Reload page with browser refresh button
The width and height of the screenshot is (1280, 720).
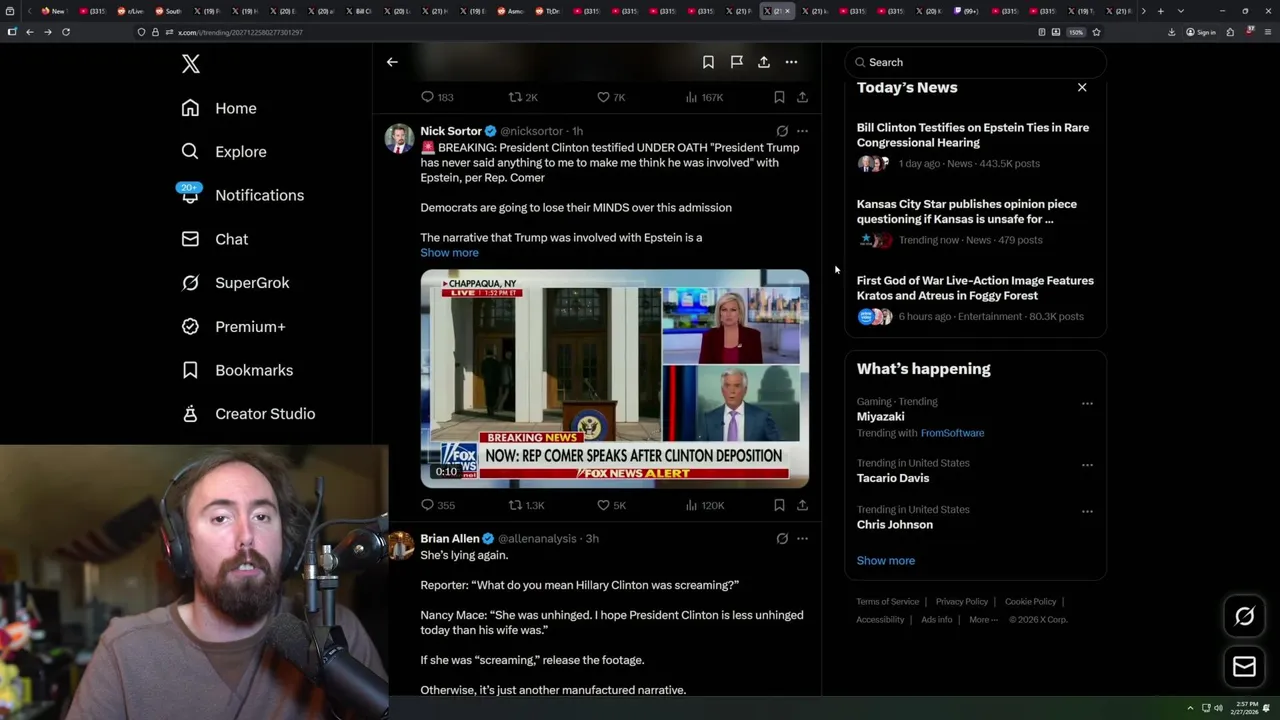click(x=66, y=32)
